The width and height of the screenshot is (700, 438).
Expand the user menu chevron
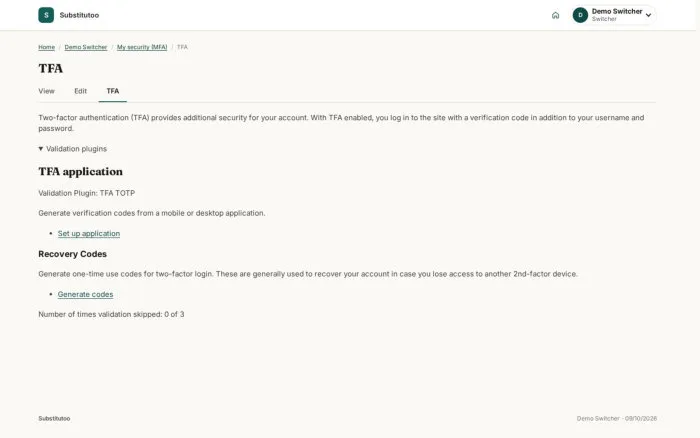(648, 15)
